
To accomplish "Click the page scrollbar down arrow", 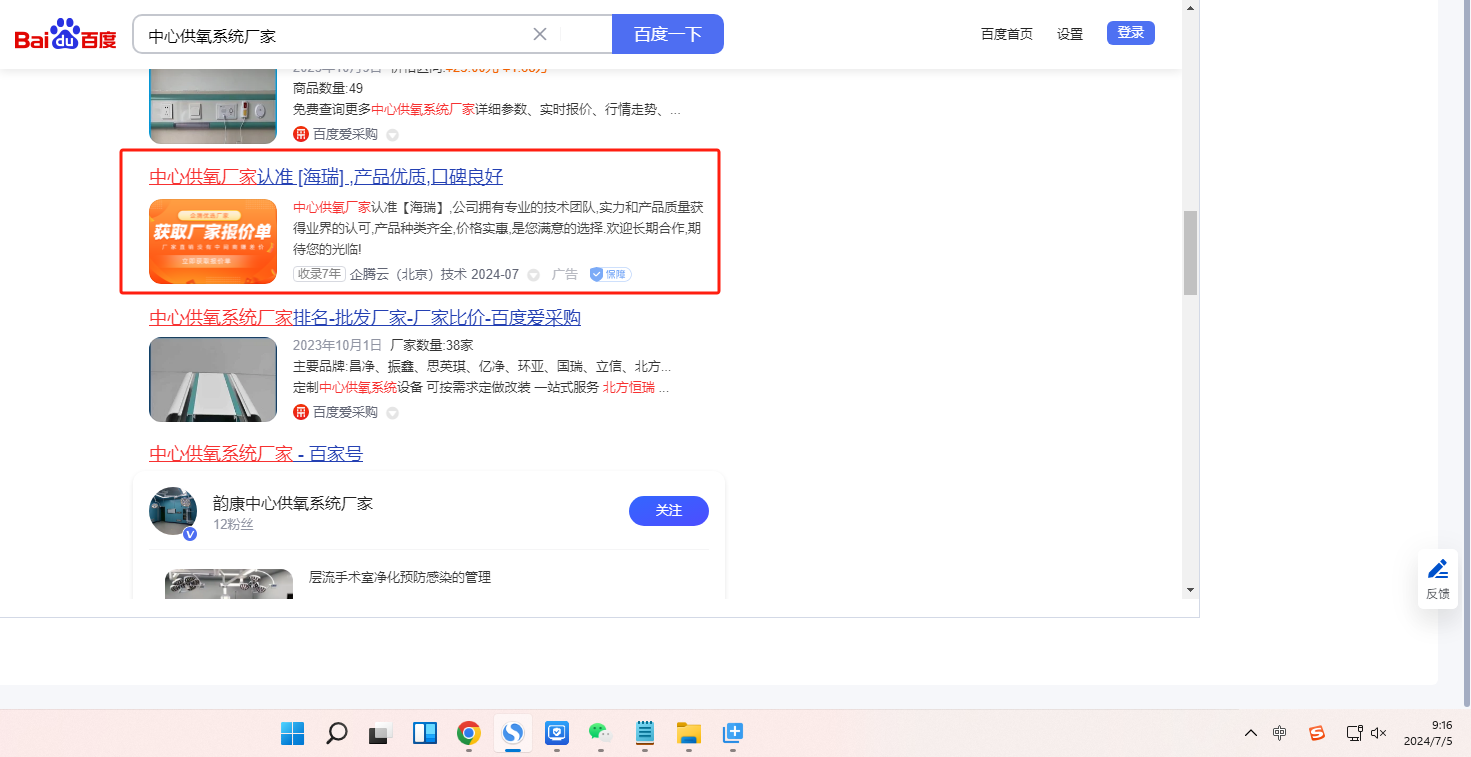I will [1190, 590].
